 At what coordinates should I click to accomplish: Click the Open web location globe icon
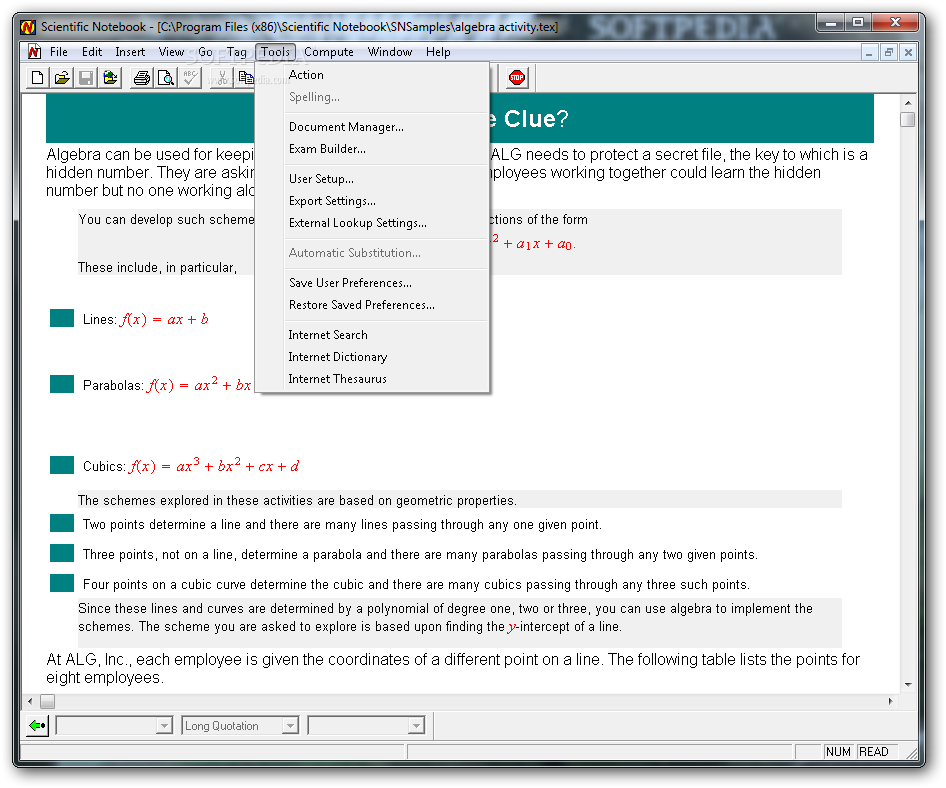(x=111, y=78)
